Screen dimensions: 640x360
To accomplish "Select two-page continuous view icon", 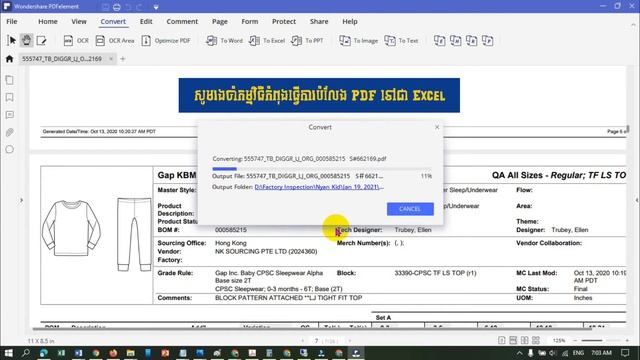I will tap(536, 340).
